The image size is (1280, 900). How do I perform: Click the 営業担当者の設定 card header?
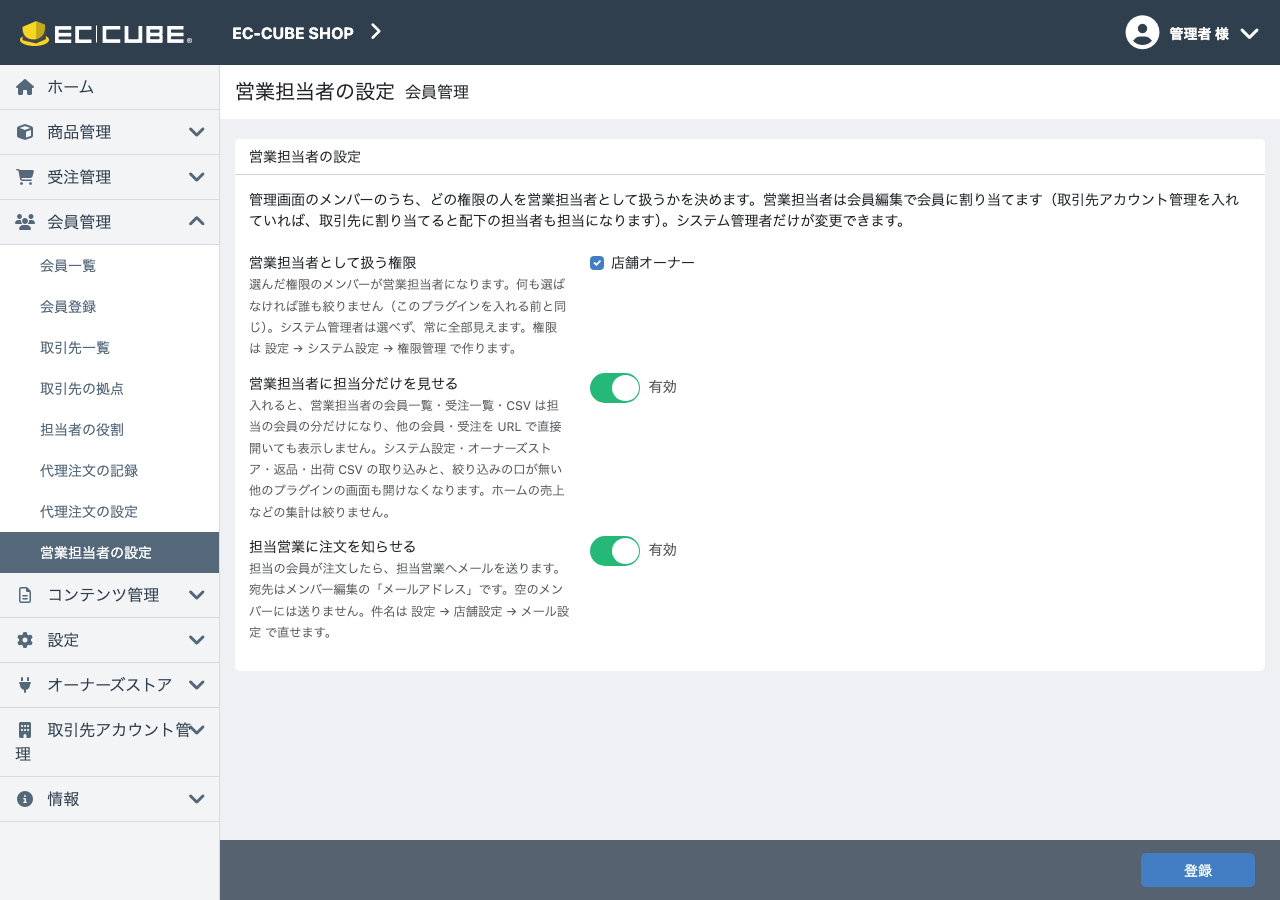[x=750, y=157]
